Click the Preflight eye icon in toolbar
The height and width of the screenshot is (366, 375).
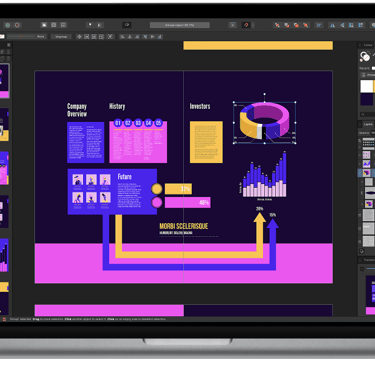click(127, 25)
